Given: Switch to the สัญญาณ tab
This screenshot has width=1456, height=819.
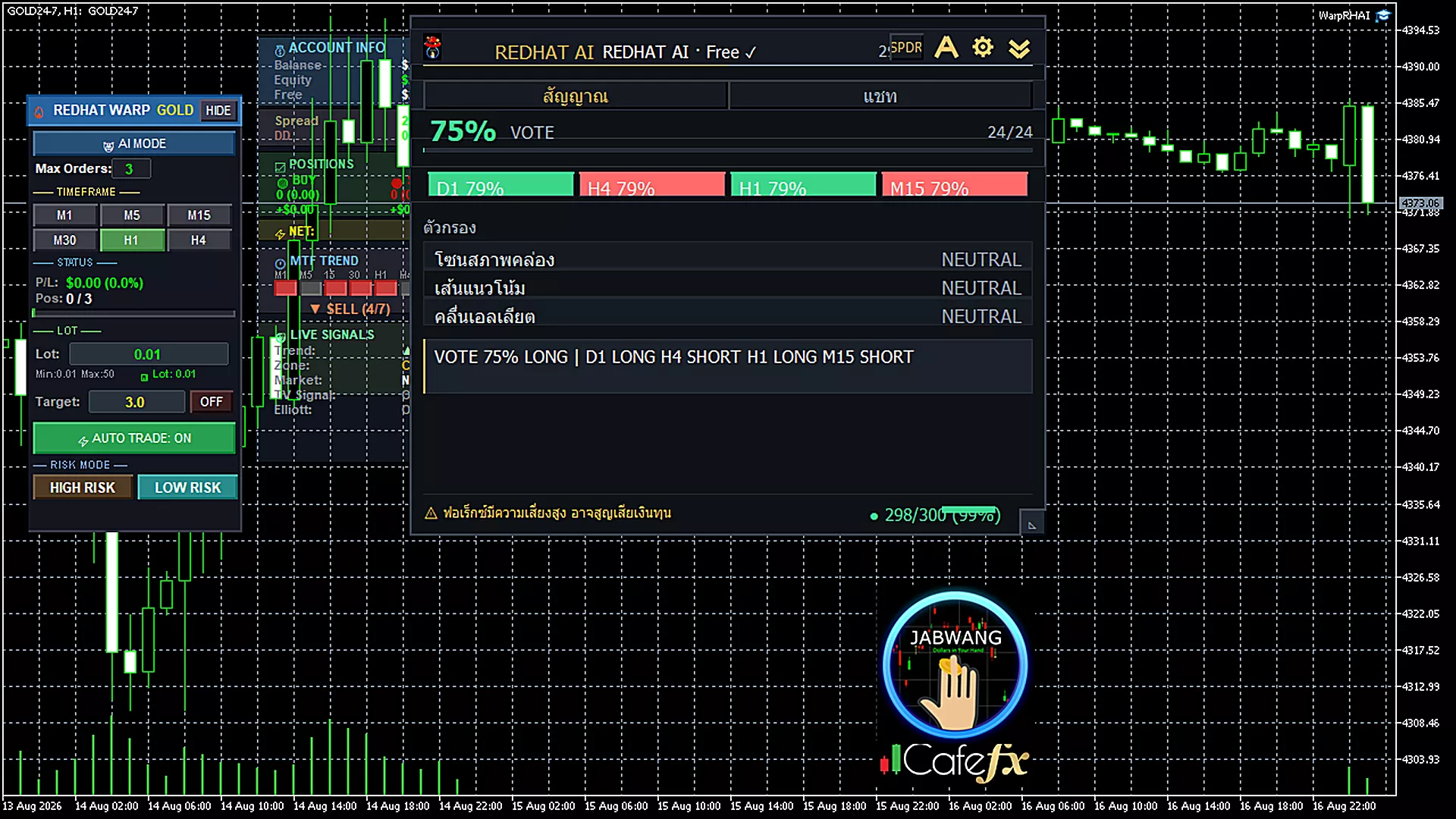Looking at the screenshot, I should click(576, 96).
